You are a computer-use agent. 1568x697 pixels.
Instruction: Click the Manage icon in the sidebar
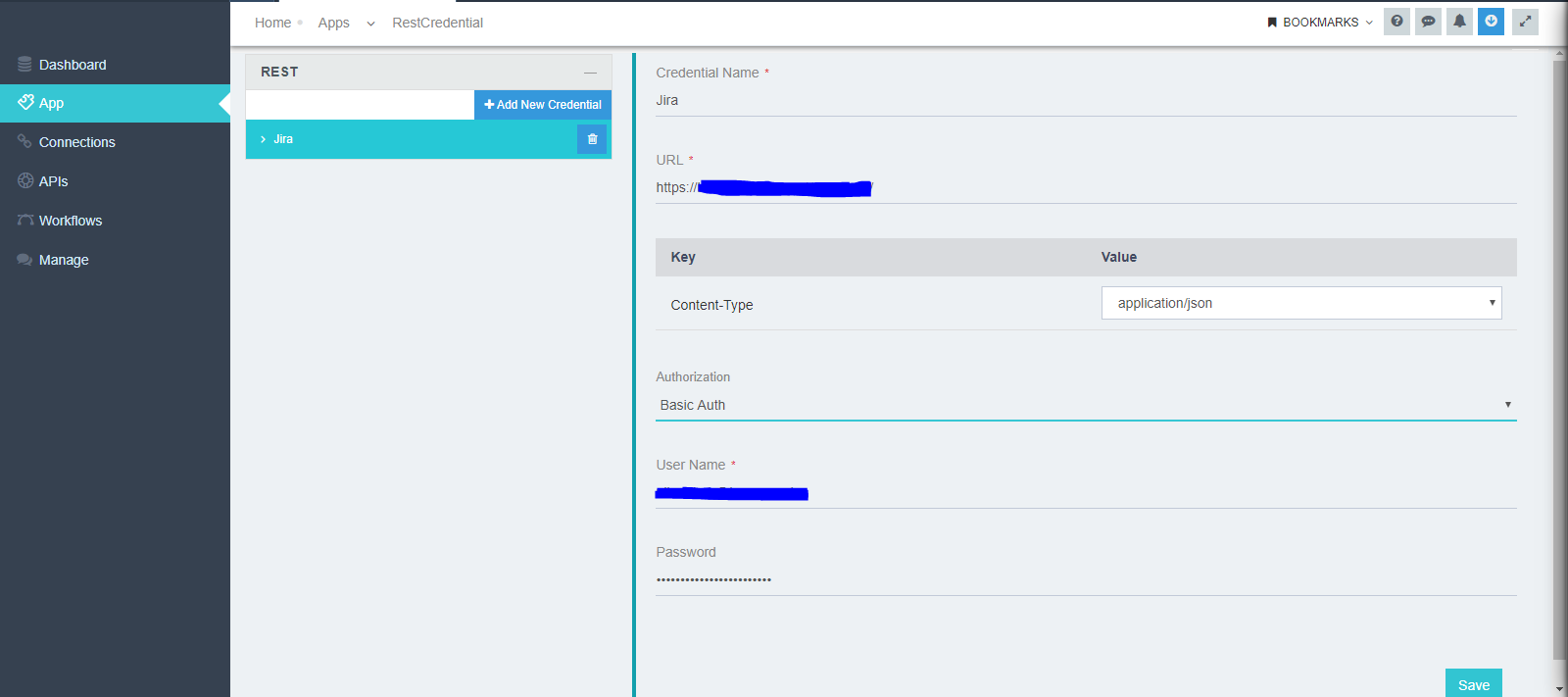tap(24, 260)
